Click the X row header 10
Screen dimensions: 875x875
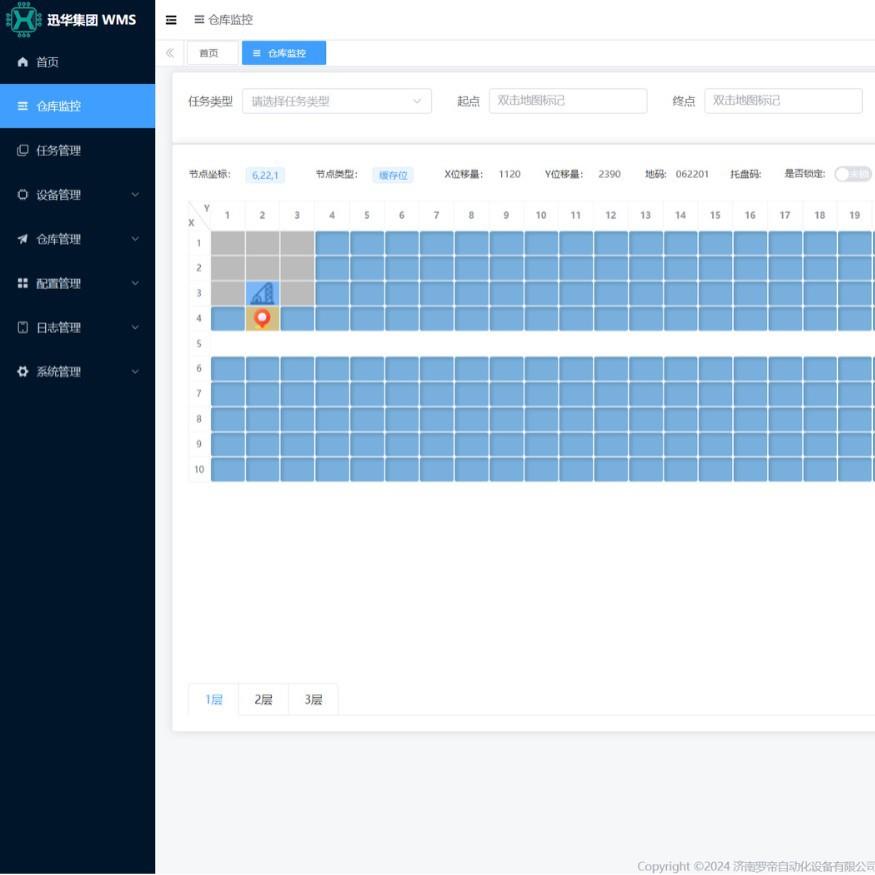point(199,469)
